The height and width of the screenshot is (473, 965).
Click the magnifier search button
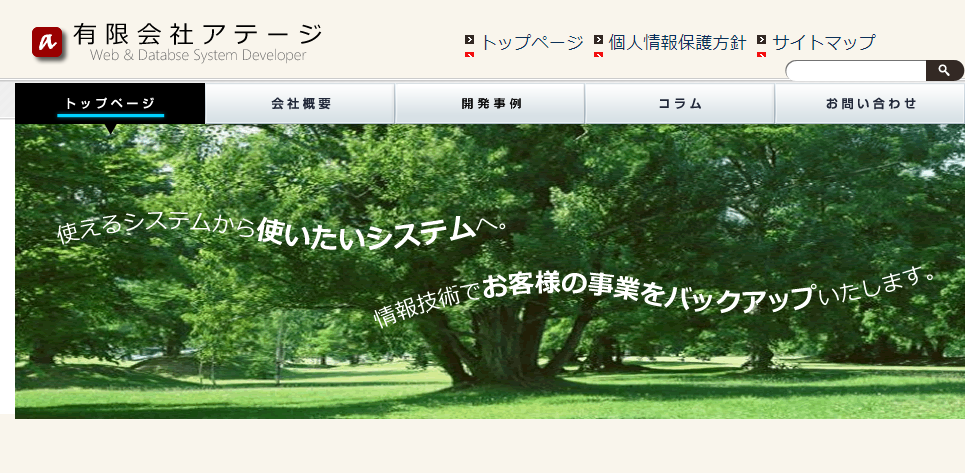pos(944,70)
